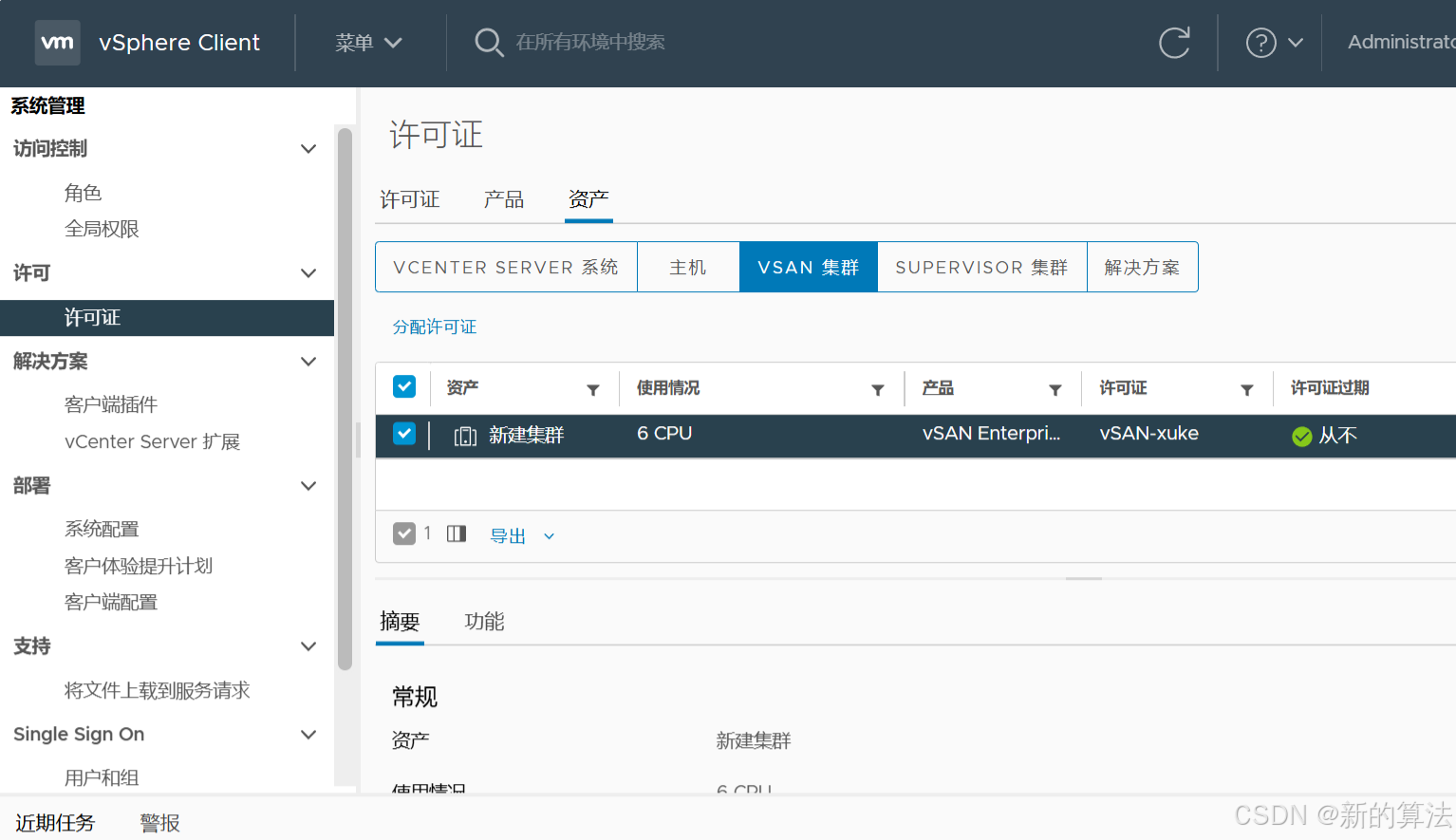Screen dimensions: 1456x840
Task: Collapse the 许可 section
Action: point(308,273)
